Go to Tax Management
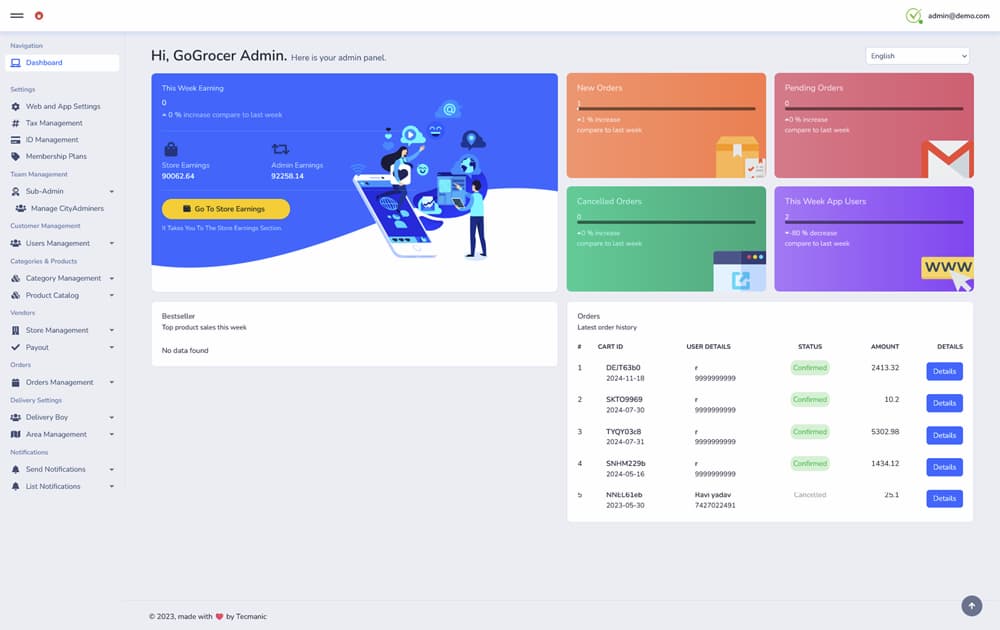 pos(62,123)
